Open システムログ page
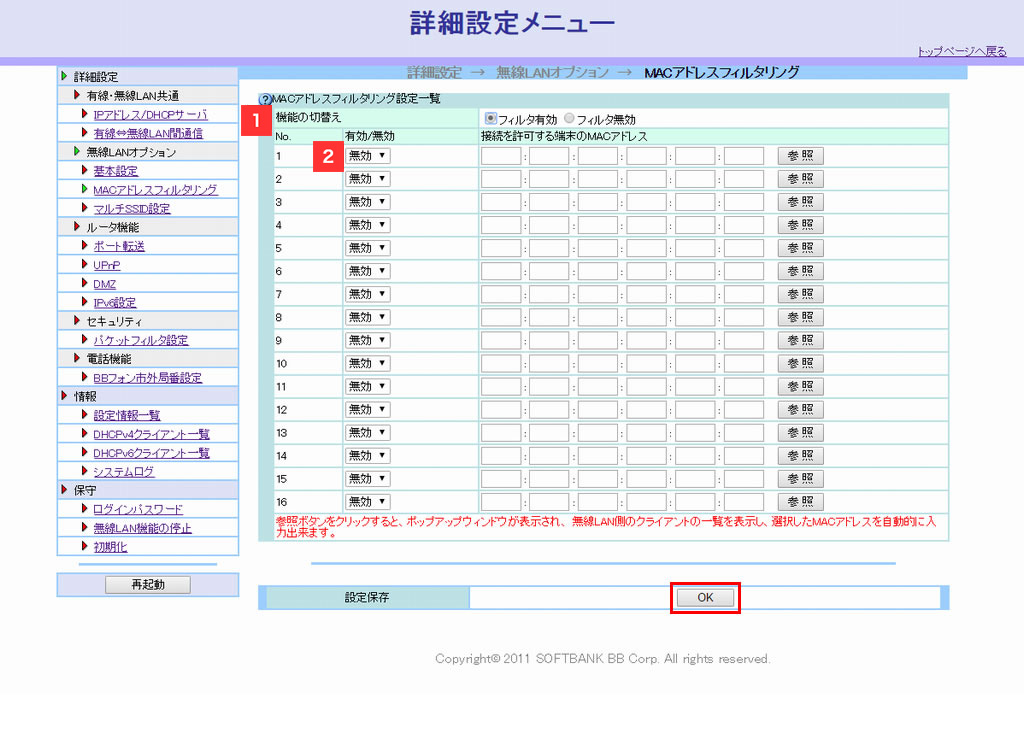Image resolution: width=1024 pixels, height=739 pixels. pos(124,471)
